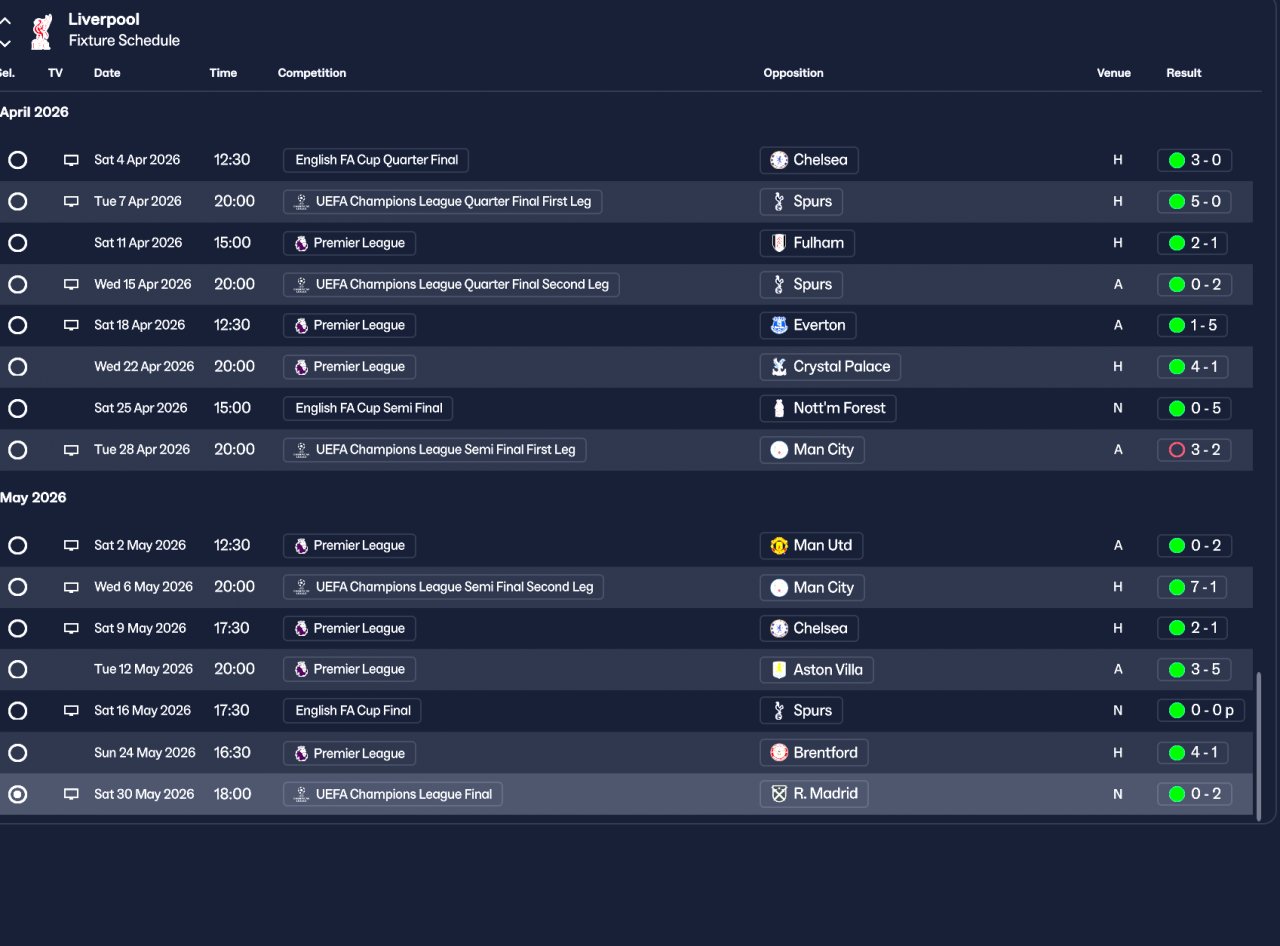This screenshot has height=946, width=1280.
Task: Select the Sat 25 Apr 2026 fixture radio
Action: (x=17, y=408)
